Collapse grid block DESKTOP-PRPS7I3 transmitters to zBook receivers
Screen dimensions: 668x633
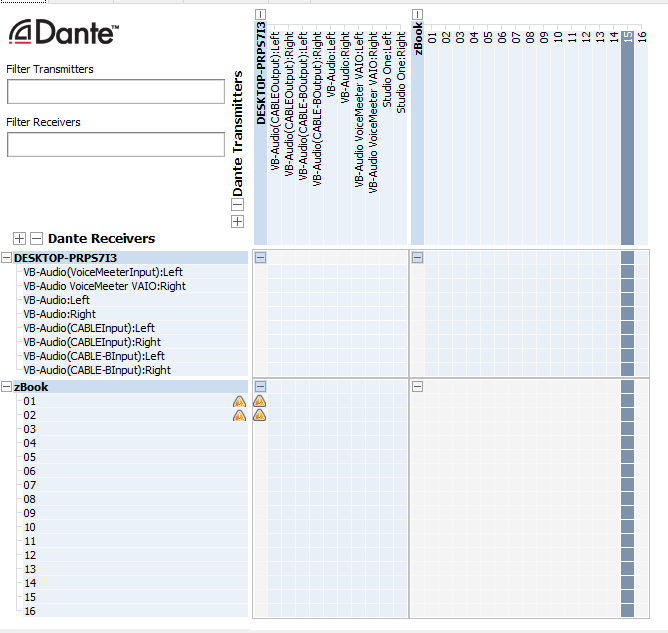tap(260, 386)
